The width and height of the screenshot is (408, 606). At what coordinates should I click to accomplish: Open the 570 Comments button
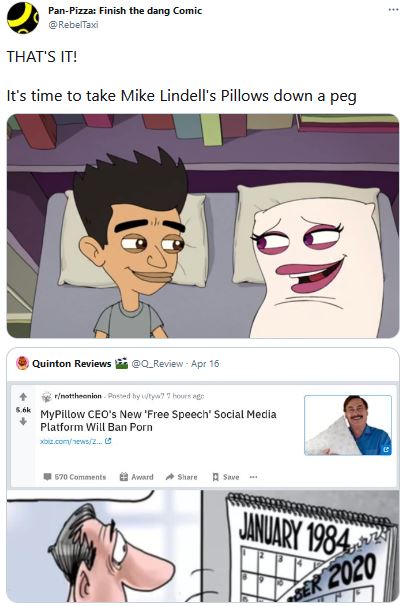tap(75, 477)
